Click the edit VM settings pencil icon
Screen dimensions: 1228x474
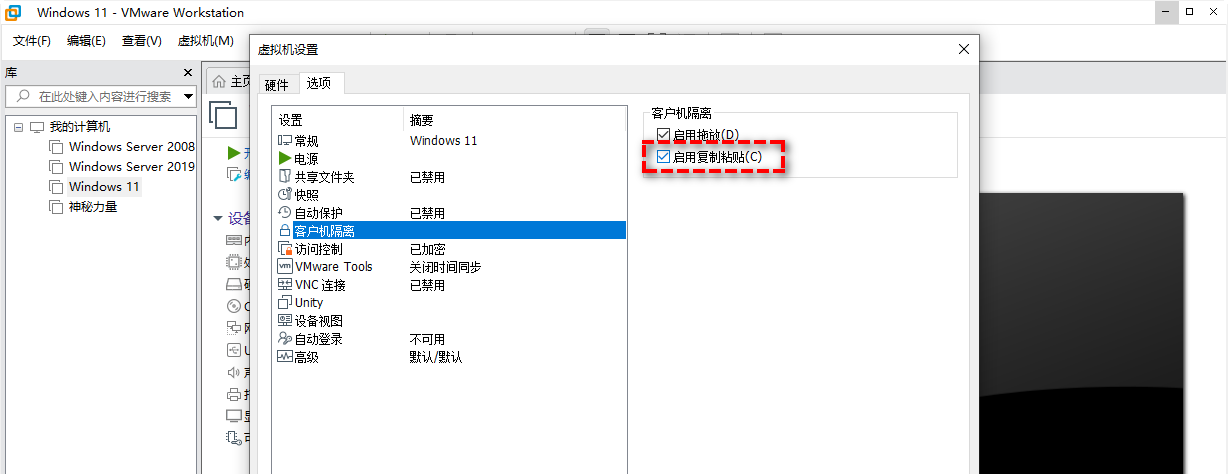[x=234, y=175]
